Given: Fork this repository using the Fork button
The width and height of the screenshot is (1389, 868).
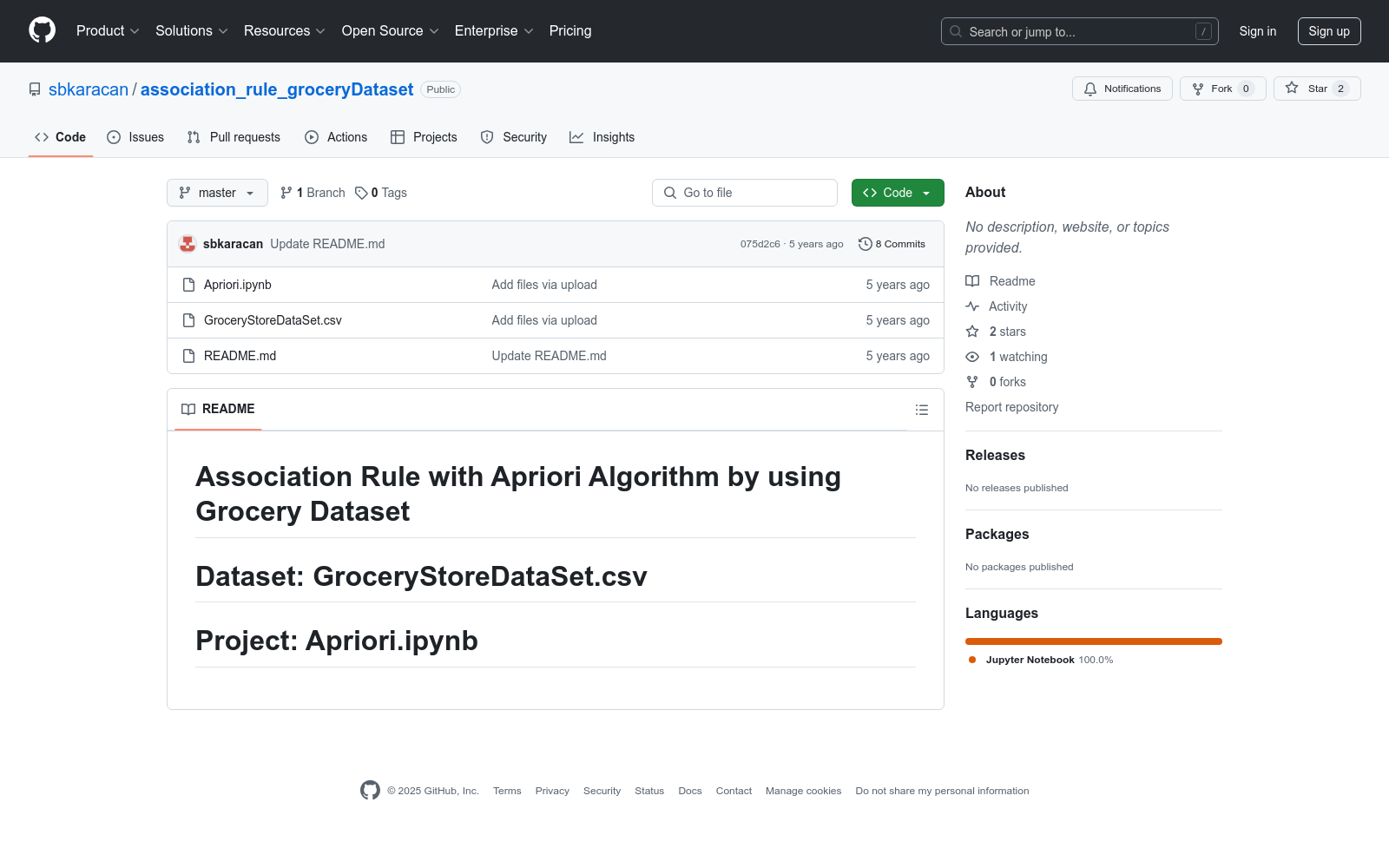Looking at the screenshot, I should [1222, 89].
